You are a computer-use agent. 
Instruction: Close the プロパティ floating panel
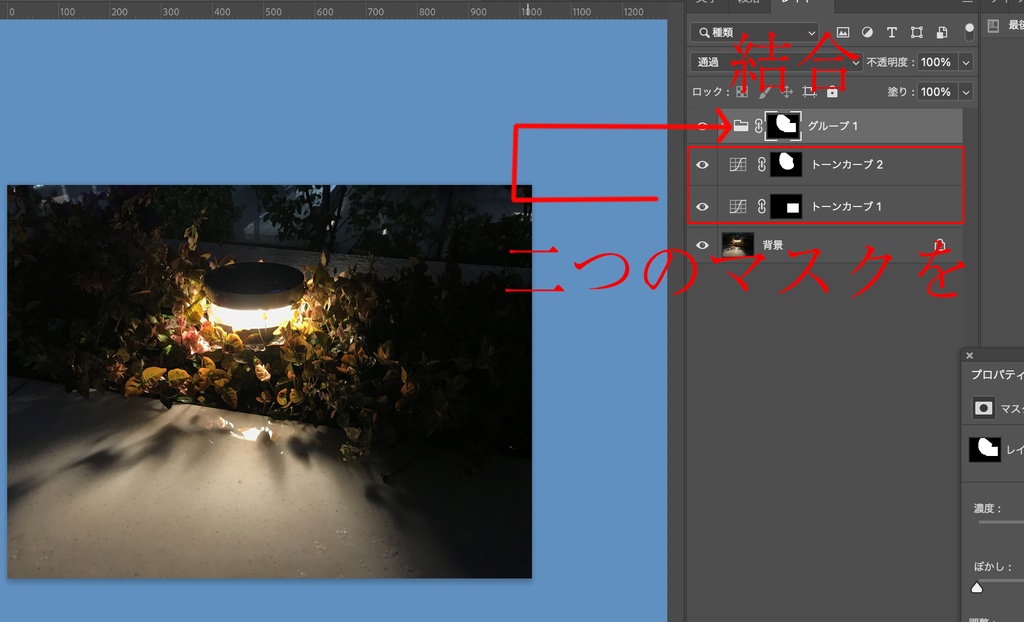[970, 355]
